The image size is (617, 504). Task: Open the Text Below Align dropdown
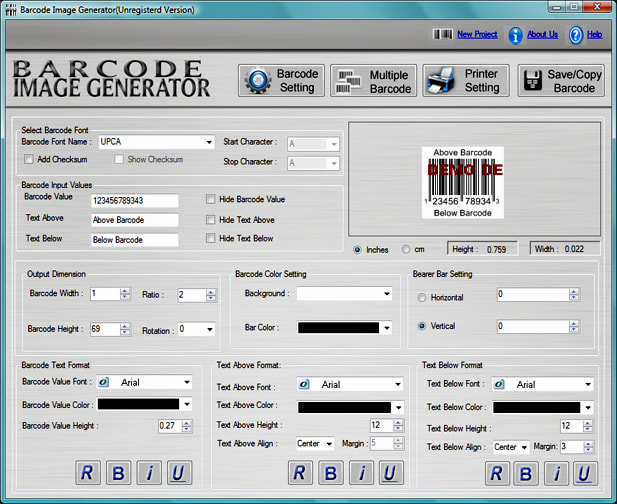click(524, 447)
